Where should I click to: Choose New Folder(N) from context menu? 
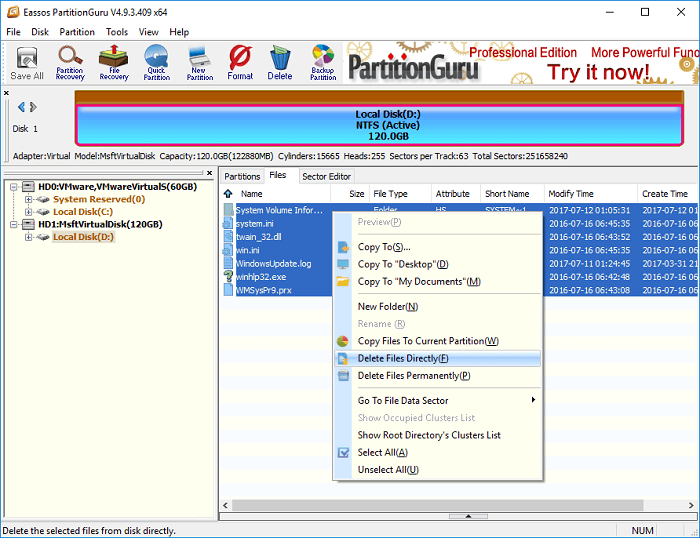[x=438, y=307]
